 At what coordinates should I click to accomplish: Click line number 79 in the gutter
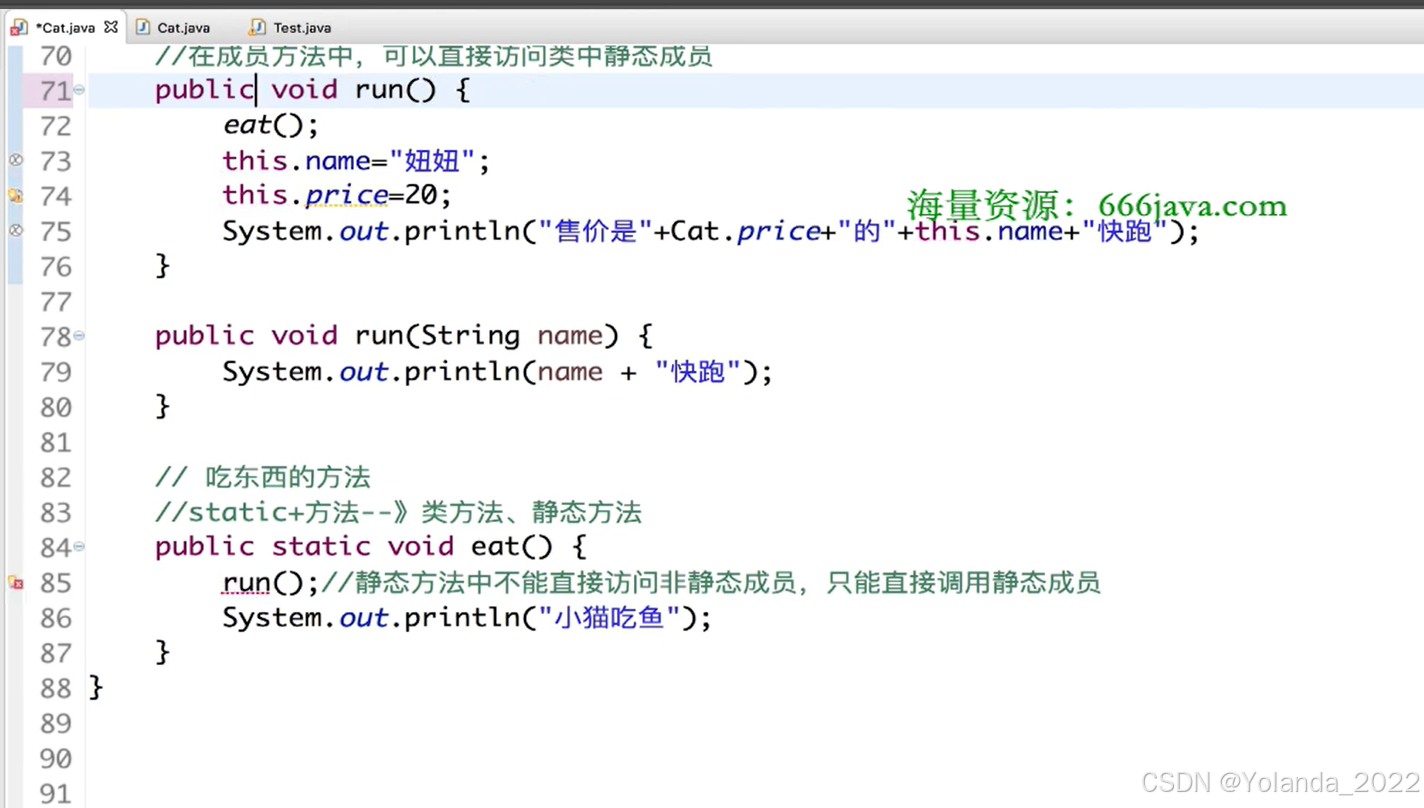pyautogui.click(x=56, y=372)
